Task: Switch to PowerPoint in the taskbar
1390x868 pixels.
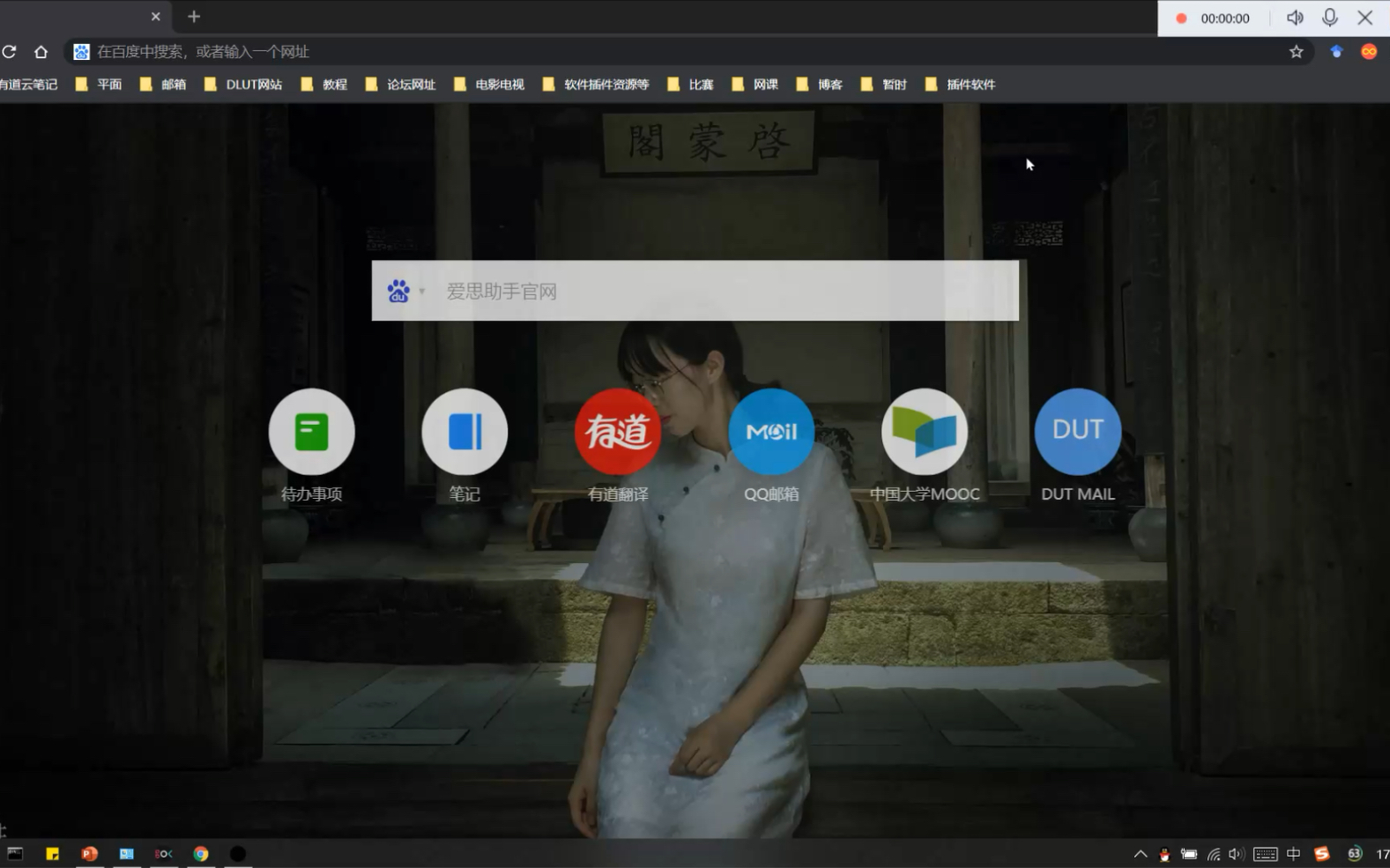Action: point(89,853)
